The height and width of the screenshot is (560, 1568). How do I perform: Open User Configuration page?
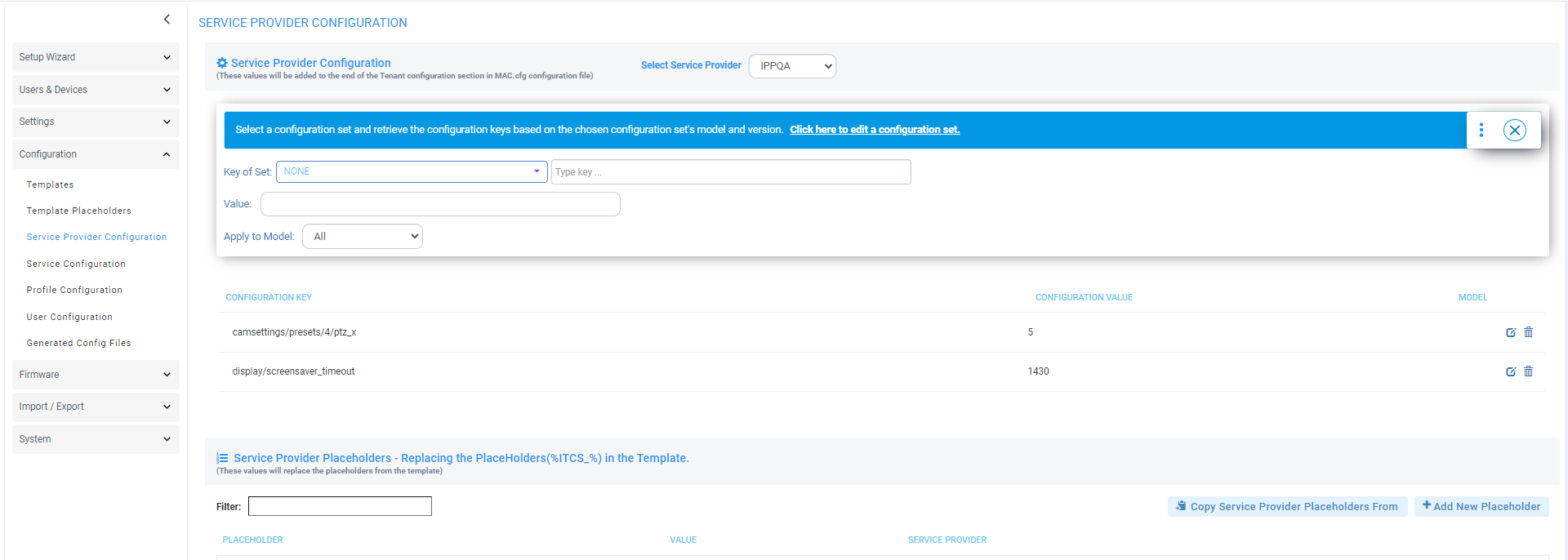(x=69, y=317)
